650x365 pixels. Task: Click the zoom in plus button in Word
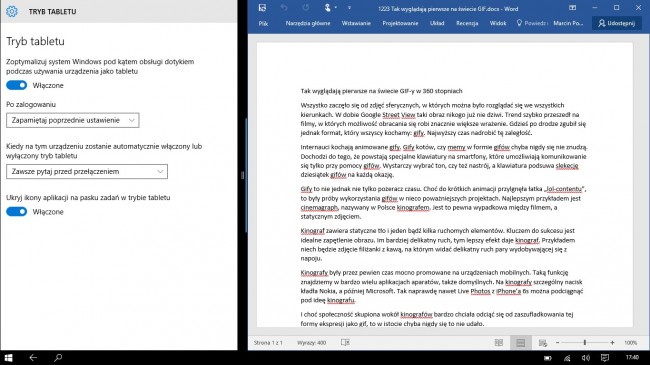pos(612,343)
